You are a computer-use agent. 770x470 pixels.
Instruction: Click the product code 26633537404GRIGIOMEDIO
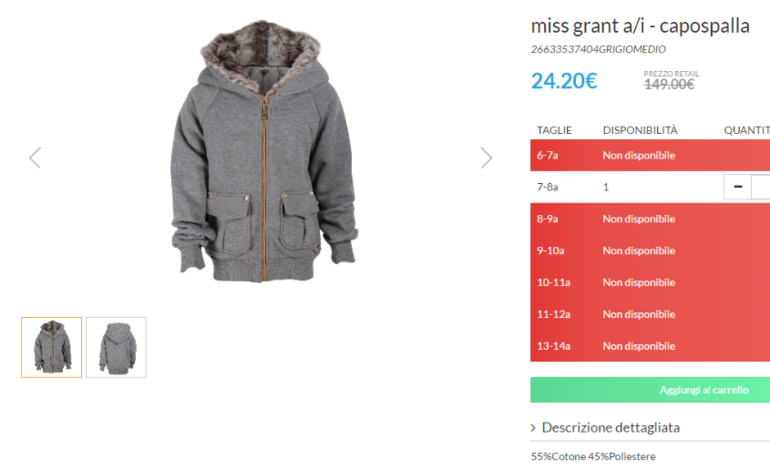point(598,49)
